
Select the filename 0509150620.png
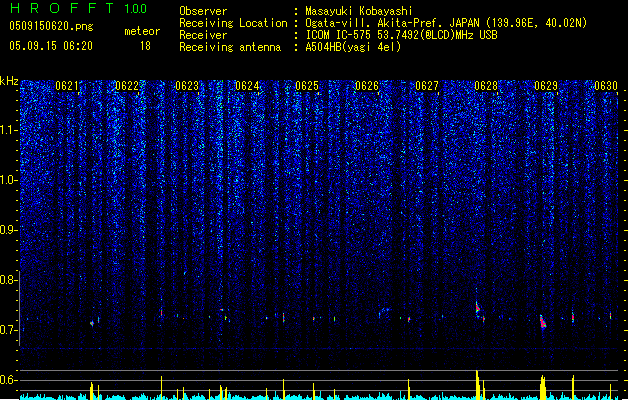pyautogui.click(x=51, y=26)
